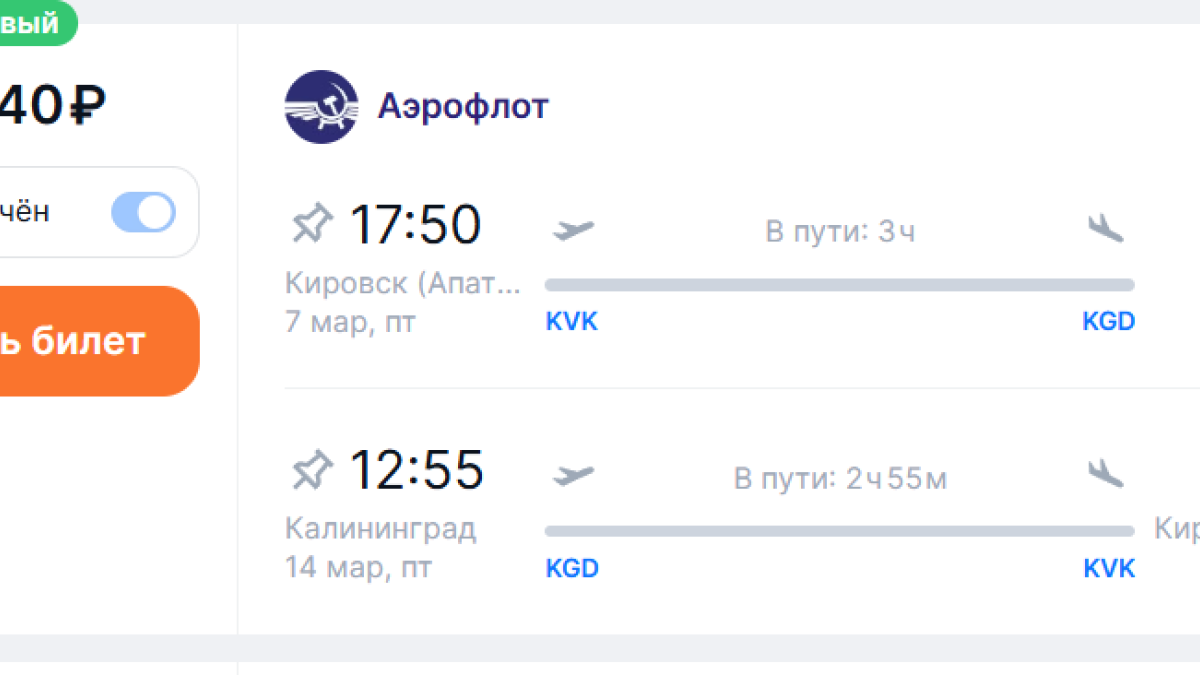Toggle the baggage included switch
The image size is (1200, 675).
tap(143, 212)
